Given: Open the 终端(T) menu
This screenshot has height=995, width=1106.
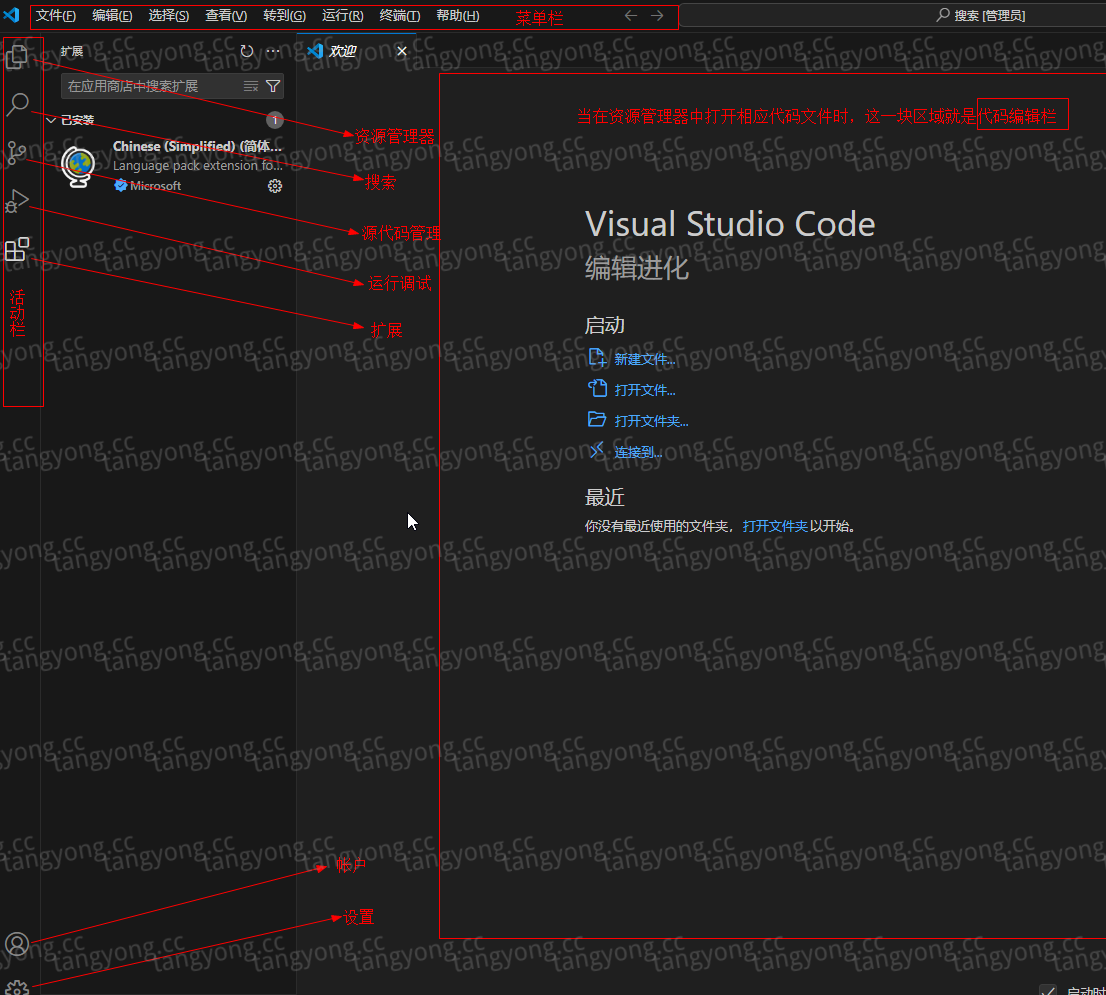Looking at the screenshot, I should coord(399,16).
